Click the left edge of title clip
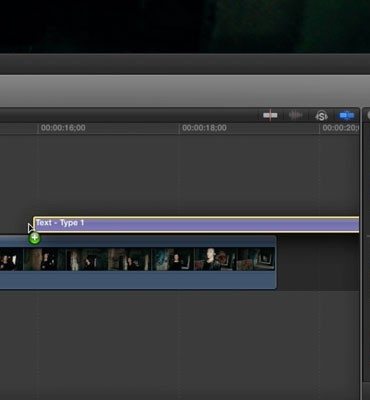370x400 pixels. [34, 225]
